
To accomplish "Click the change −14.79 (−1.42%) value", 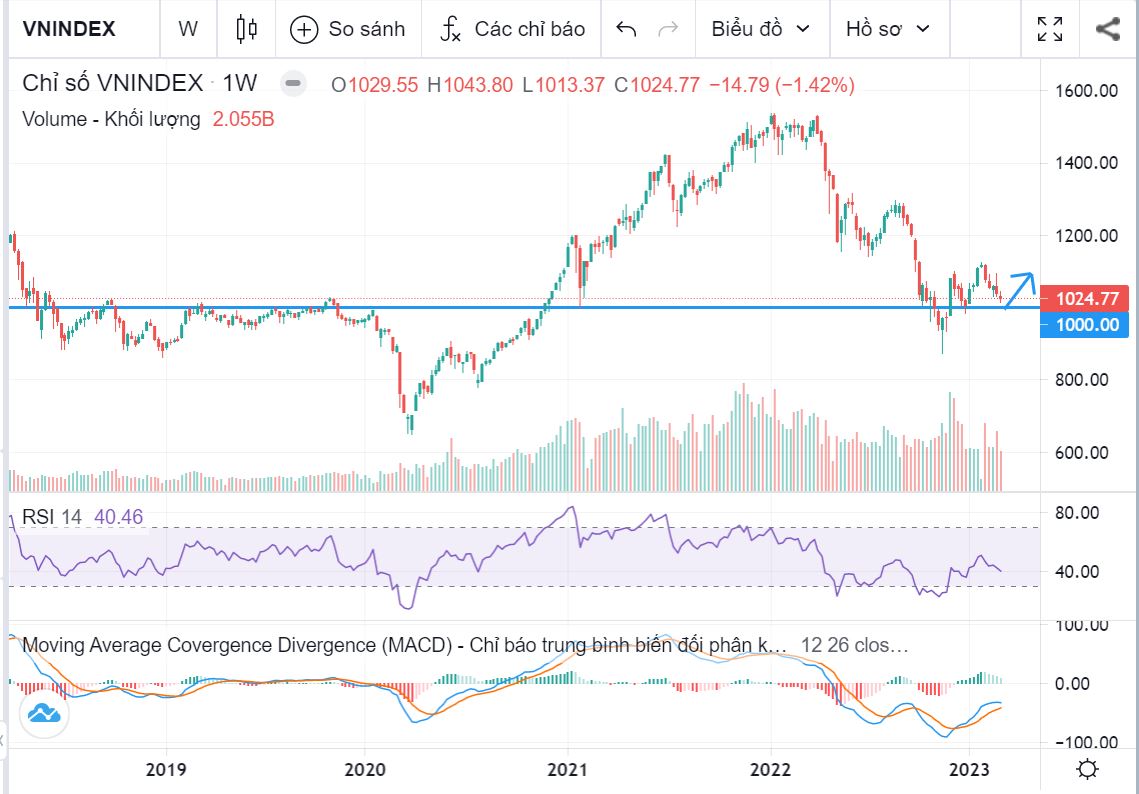I will 782,85.
